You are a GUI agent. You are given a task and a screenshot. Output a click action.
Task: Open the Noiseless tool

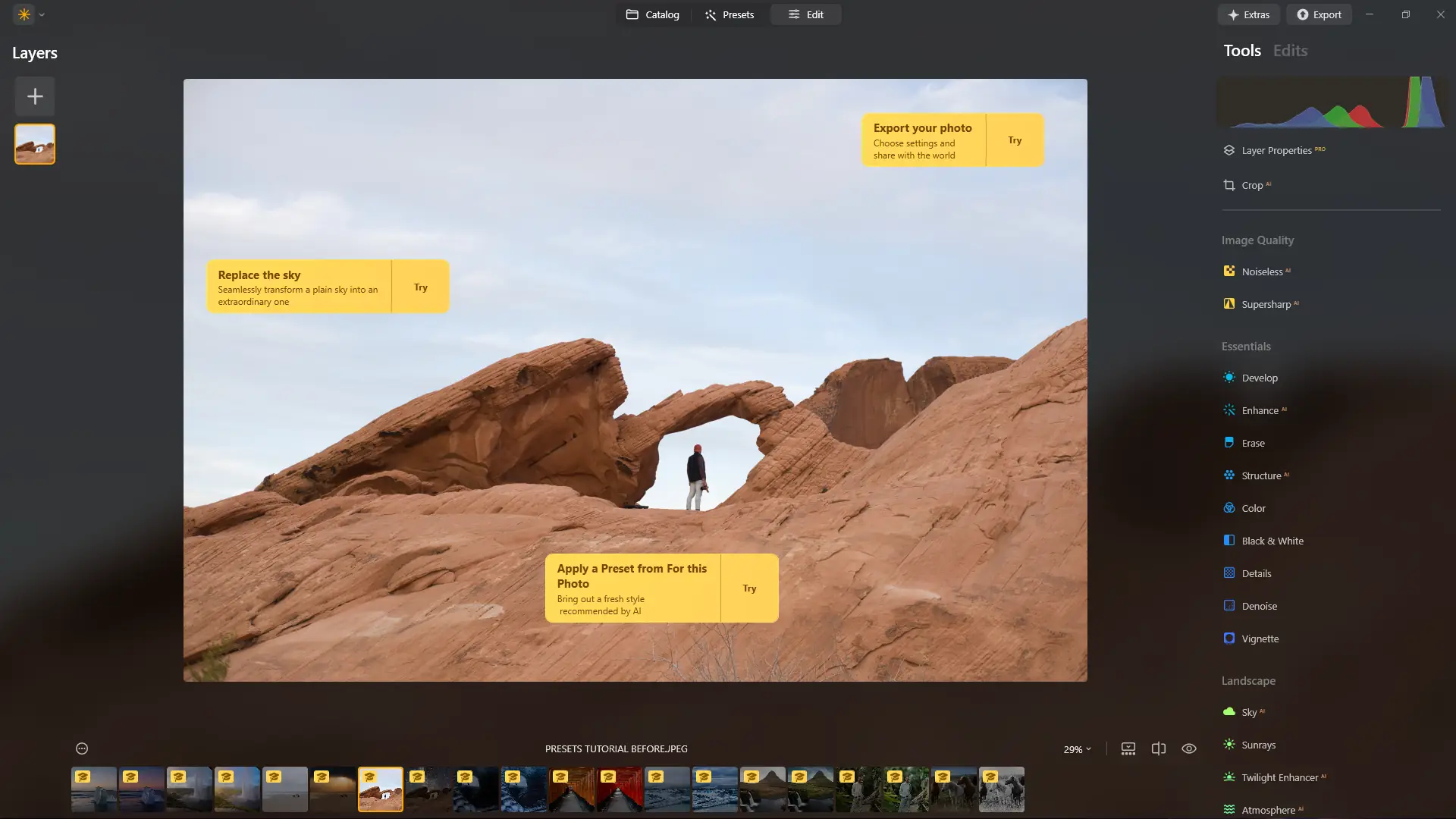pos(1262,271)
